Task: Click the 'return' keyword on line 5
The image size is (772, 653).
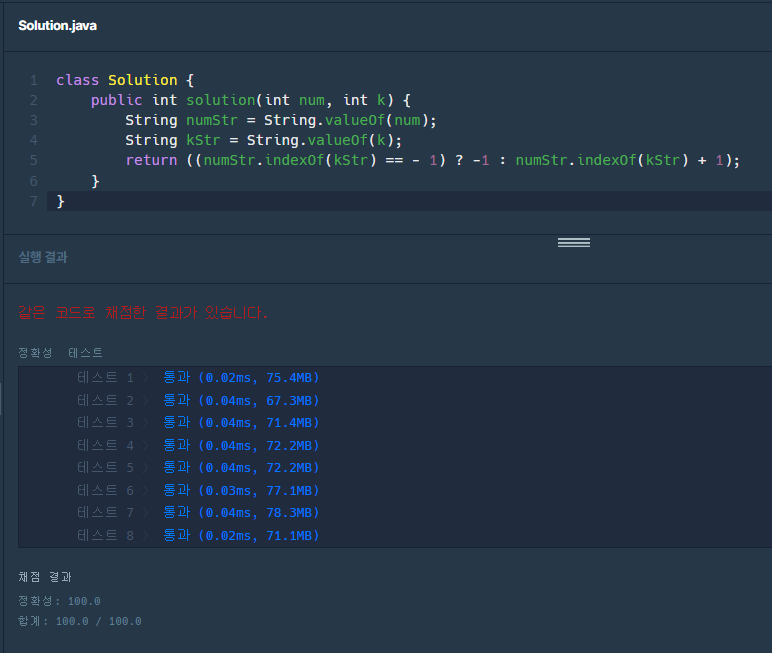Action: [x=151, y=160]
